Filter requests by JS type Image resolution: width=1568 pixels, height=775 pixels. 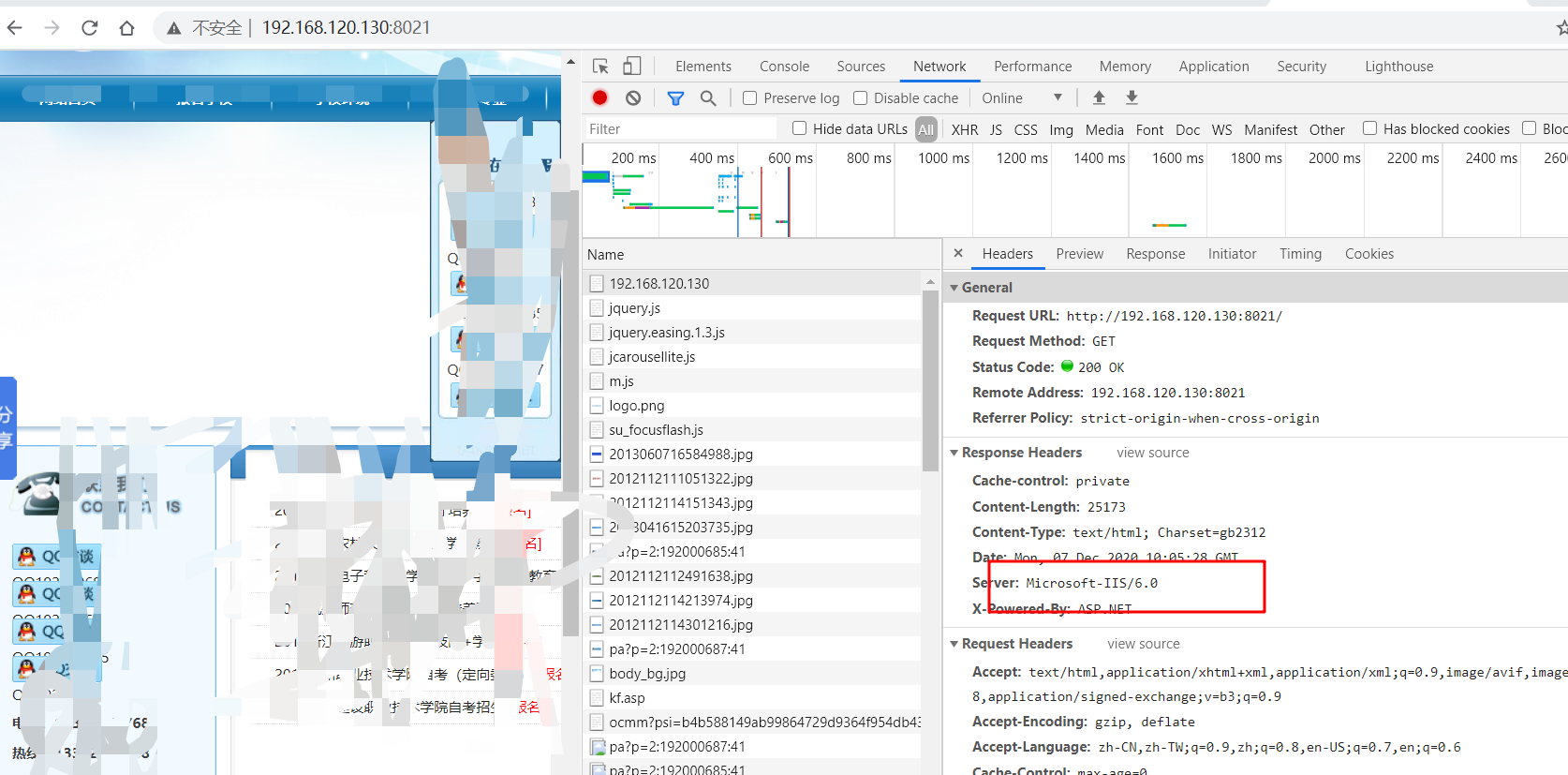pos(996,129)
